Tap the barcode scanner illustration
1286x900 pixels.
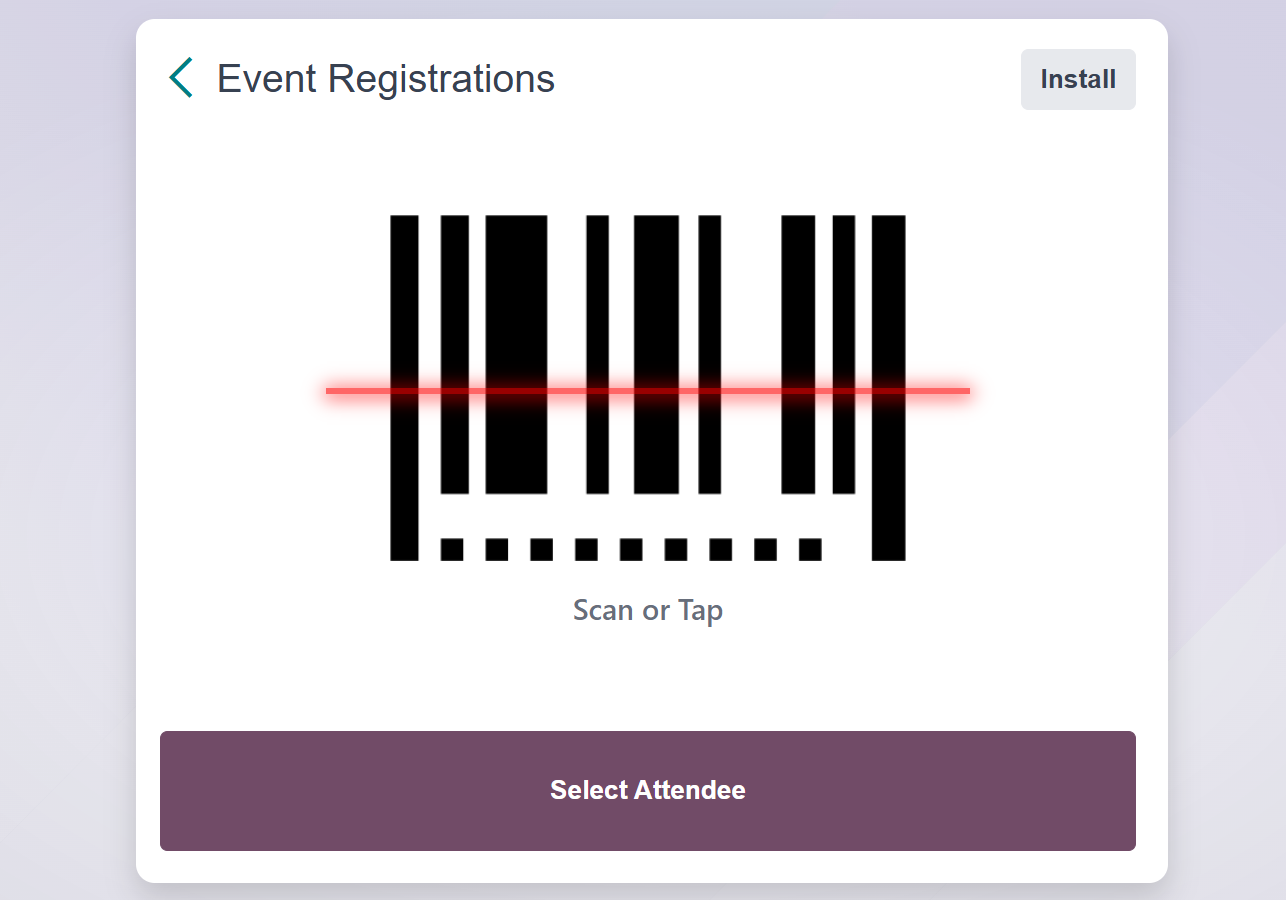pos(647,300)
